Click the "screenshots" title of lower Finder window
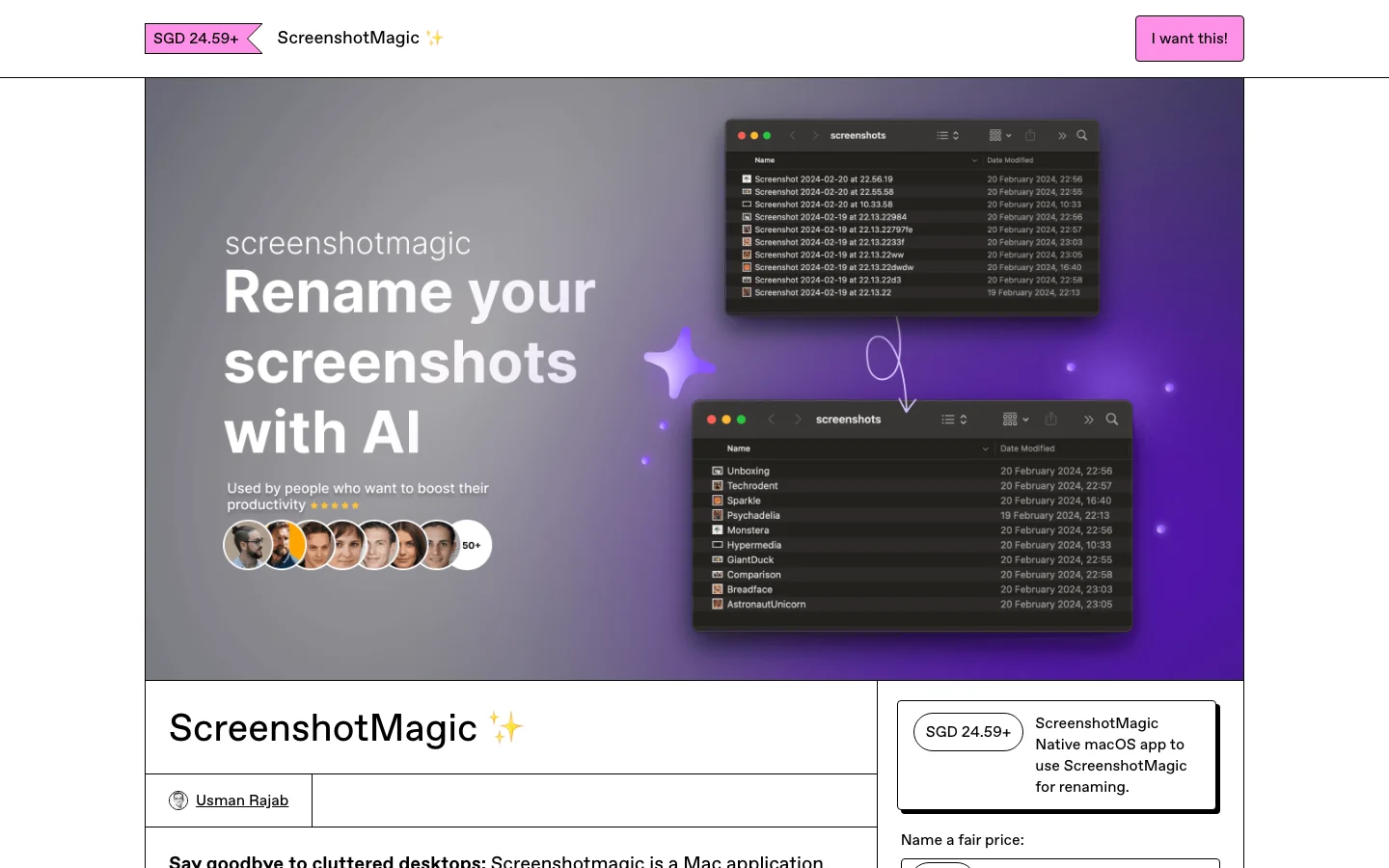The height and width of the screenshot is (868, 1389). tap(849, 420)
